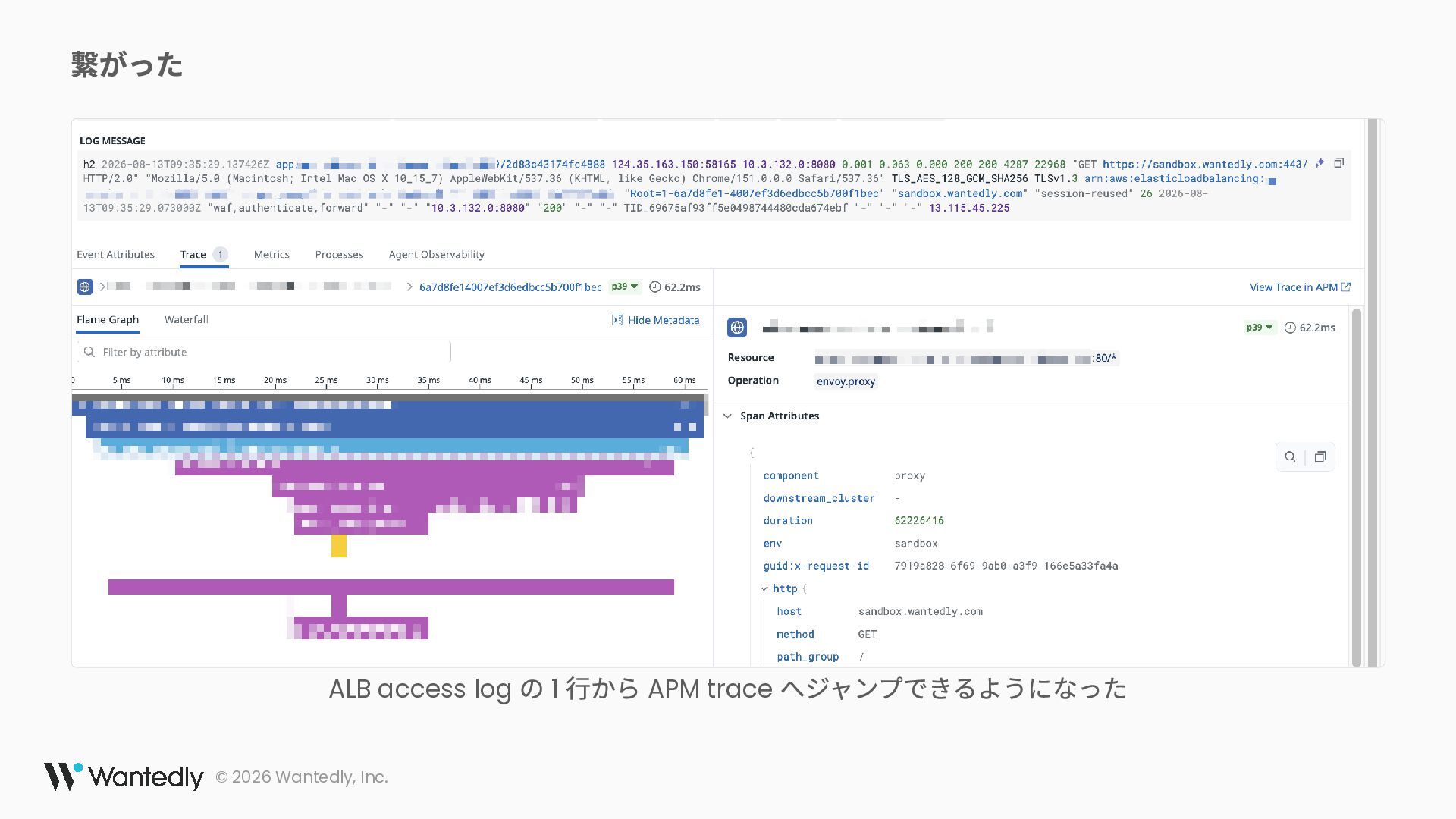Click the globe icon in span detail header
1456x819 pixels.
(x=737, y=328)
